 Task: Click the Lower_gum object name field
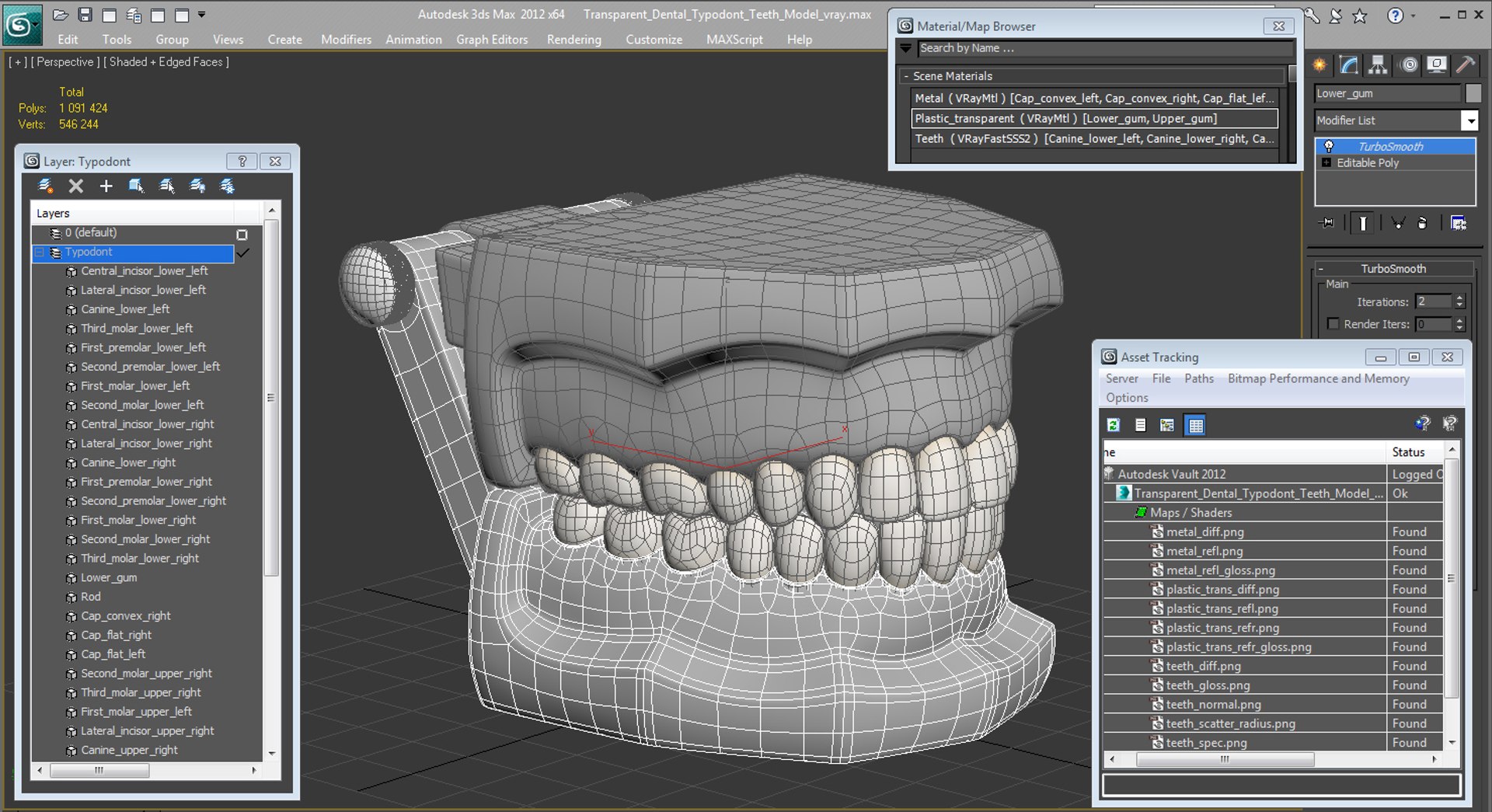point(1387,93)
